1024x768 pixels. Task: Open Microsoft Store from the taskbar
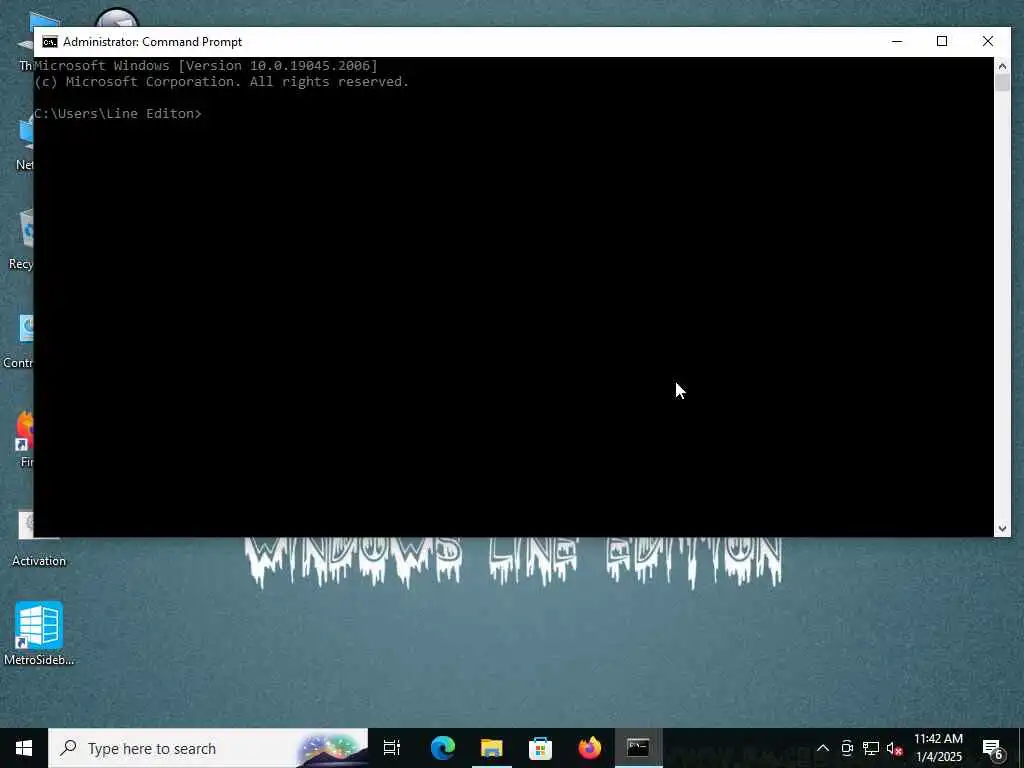click(540, 748)
